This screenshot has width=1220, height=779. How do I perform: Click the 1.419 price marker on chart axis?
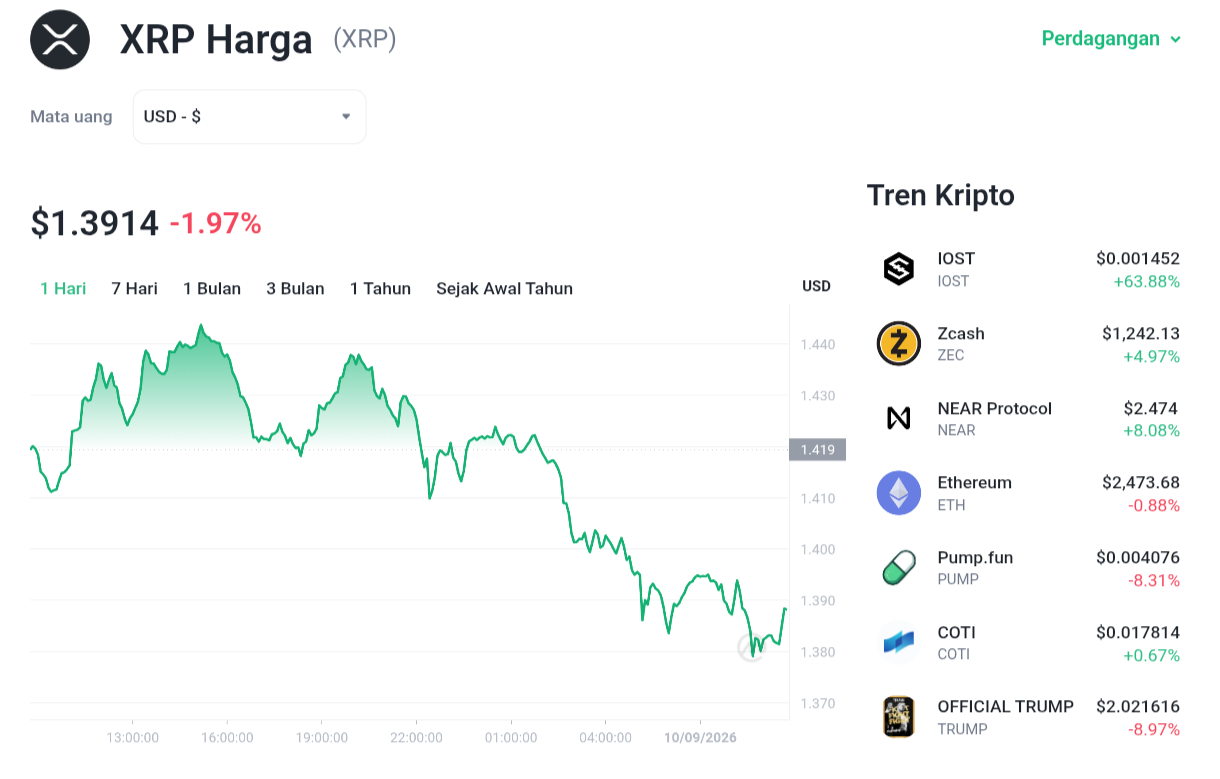coord(817,449)
